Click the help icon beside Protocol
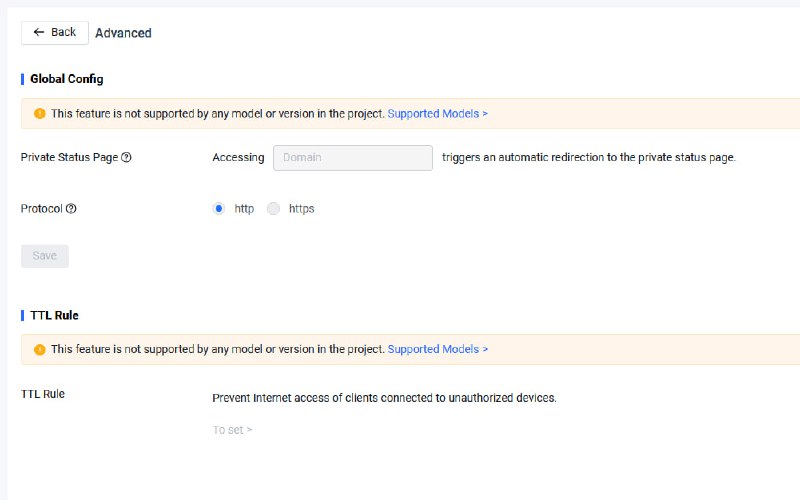800x500 pixels. [71, 210]
